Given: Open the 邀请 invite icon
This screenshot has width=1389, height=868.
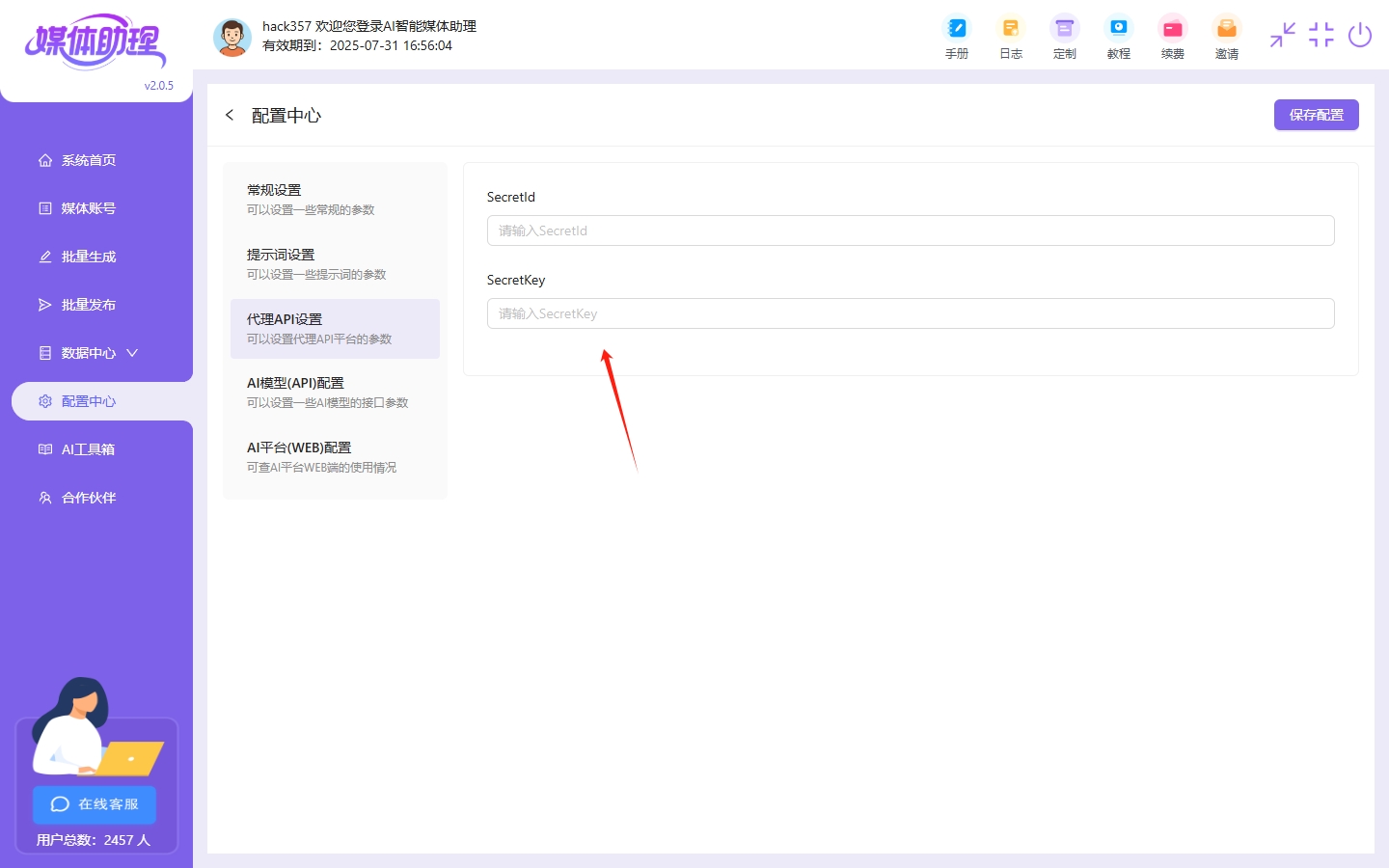Looking at the screenshot, I should pyautogui.click(x=1226, y=36).
